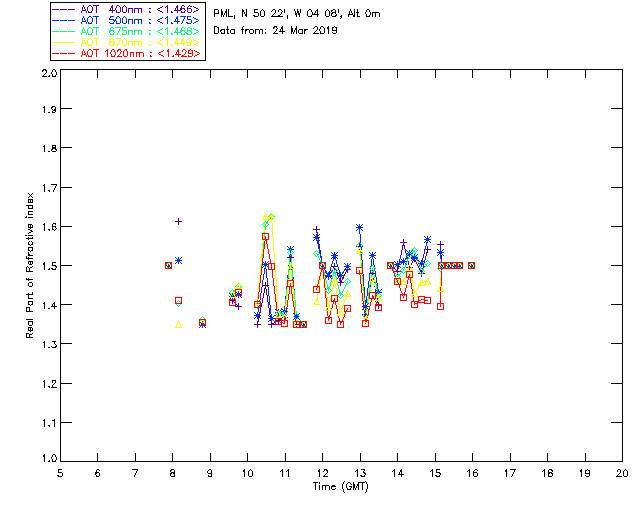Click the 1.9 label on the y-axis
This screenshot has height=512, width=640.
click(49, 109)
